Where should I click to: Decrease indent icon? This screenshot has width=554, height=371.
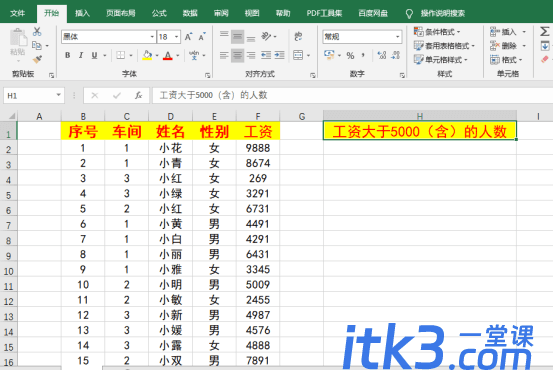pyautogui.click(x=266, y=55)
